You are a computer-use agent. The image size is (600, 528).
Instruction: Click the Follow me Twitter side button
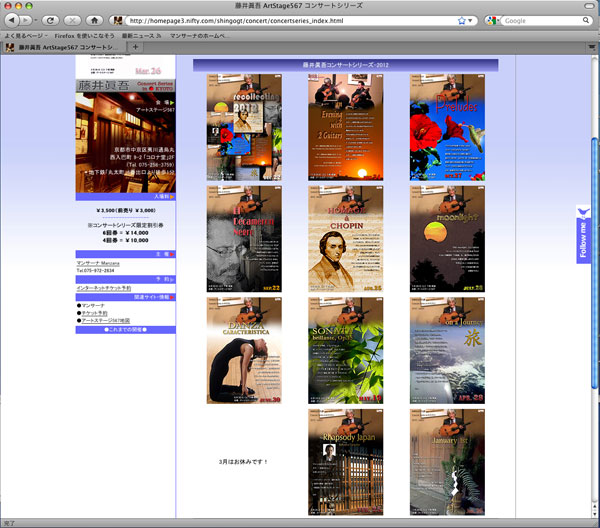click(583, 234)
